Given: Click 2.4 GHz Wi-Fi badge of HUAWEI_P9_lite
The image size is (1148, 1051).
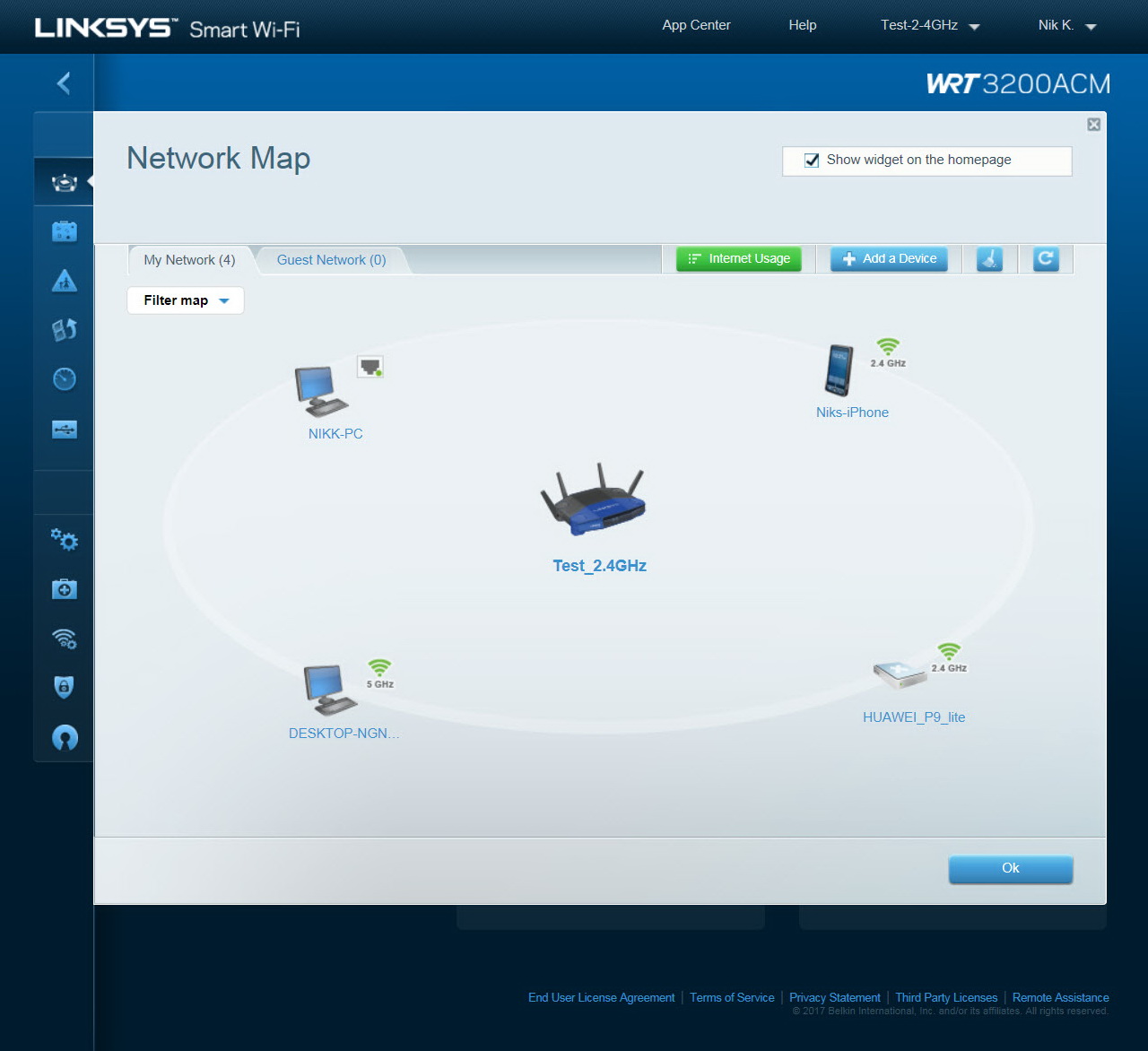Looking at the screenshot, I should [x=949, y=657].
